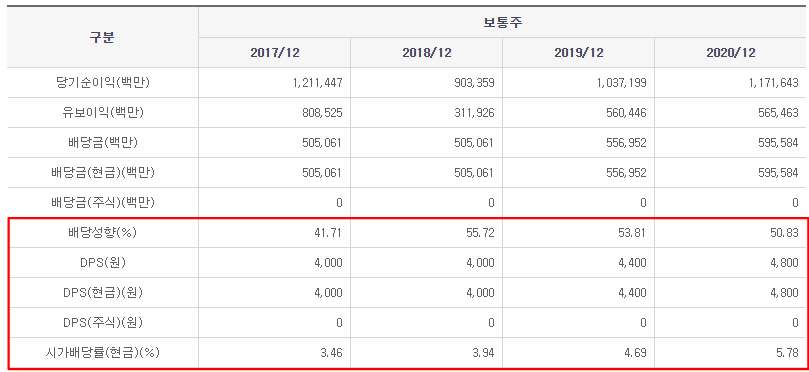Image resolution: width=809 pixels, height=372 pixels.
Task: Select net income value 1,211,447
Action: click(317, 83)
